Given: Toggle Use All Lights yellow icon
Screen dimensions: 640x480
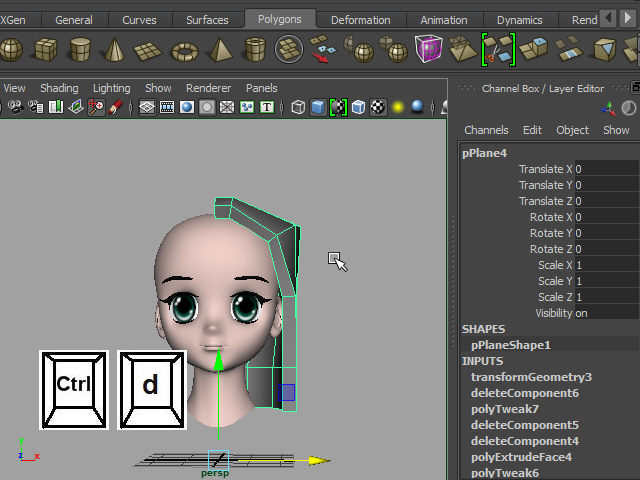Looking at the screenshot, I should click(398, 107).
